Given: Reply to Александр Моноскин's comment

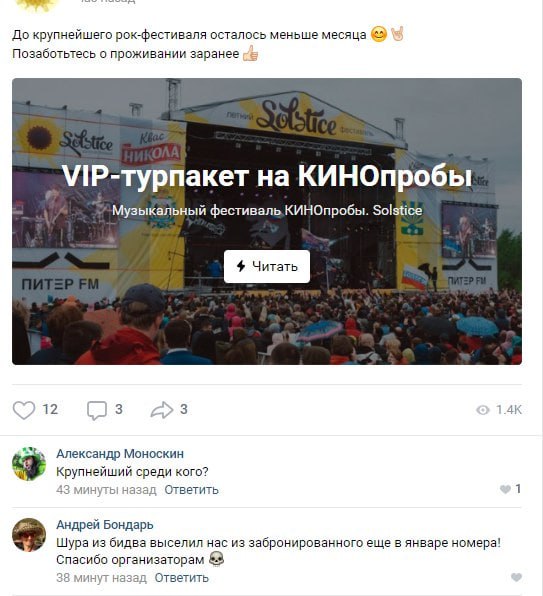Looking at the screenshot, I should pyautogui.click(x=192, y=490).
